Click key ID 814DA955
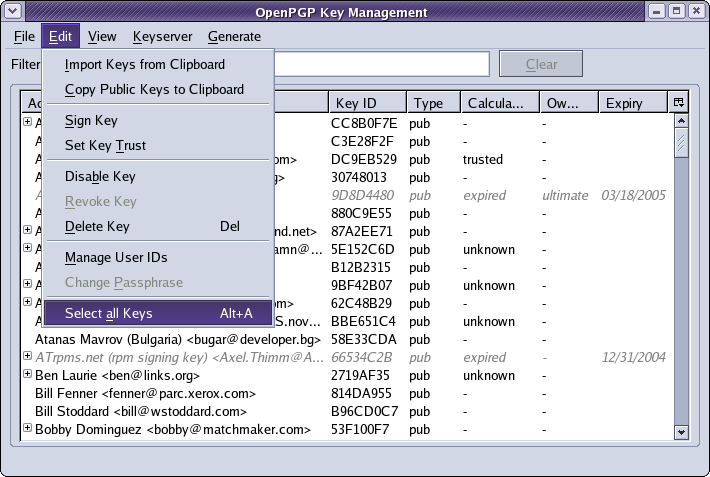 [361, 393]
